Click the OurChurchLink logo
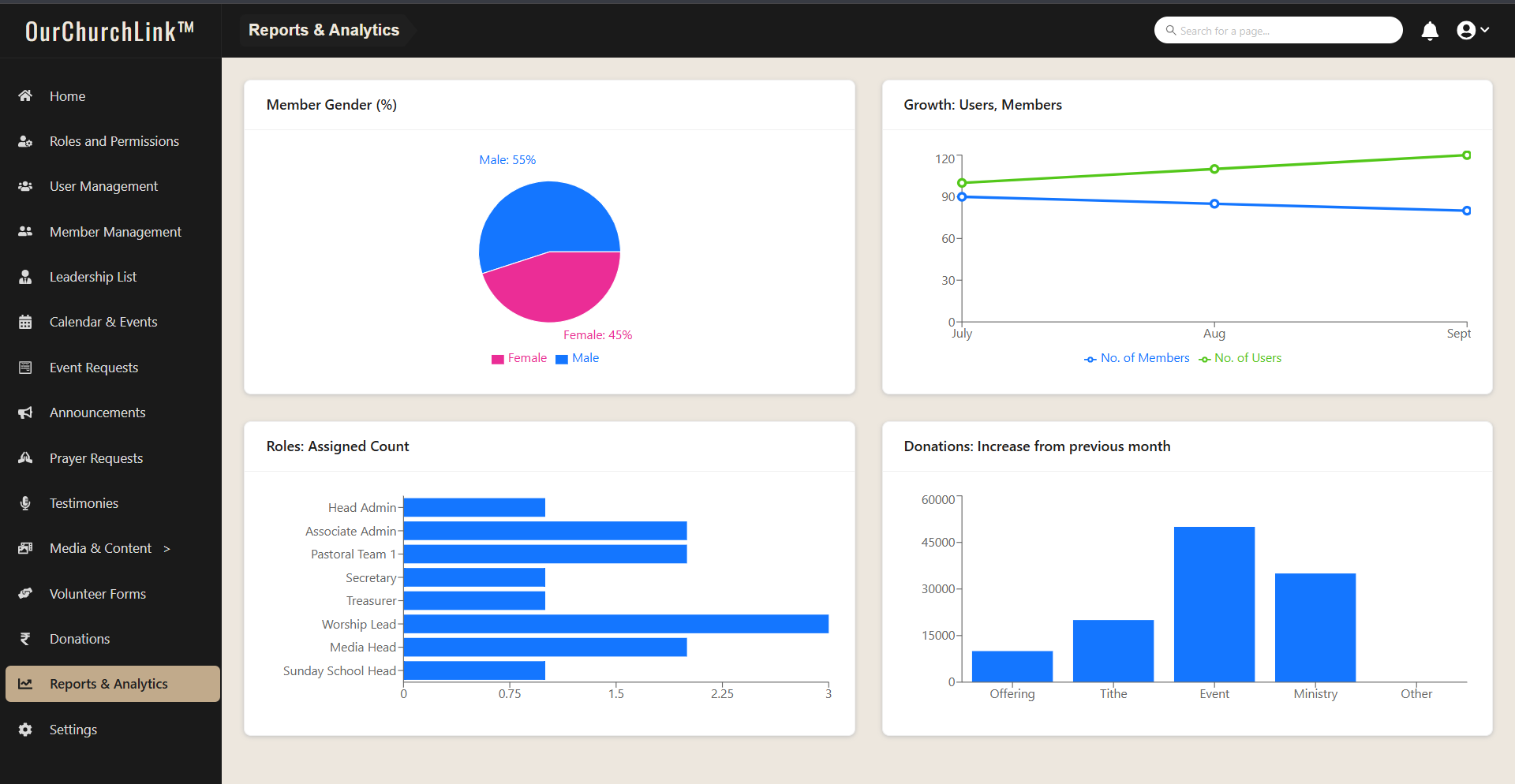The image size is (1515, 784). [110, 31]
